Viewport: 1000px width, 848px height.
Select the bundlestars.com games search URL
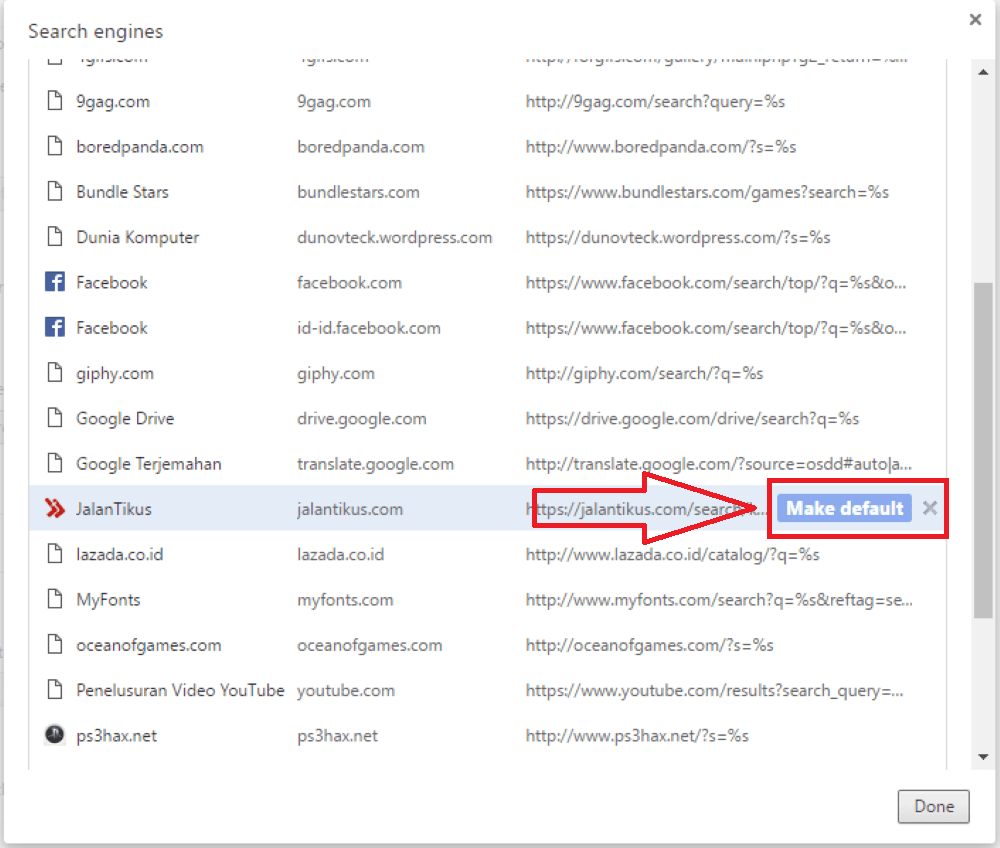pos(707,193)
